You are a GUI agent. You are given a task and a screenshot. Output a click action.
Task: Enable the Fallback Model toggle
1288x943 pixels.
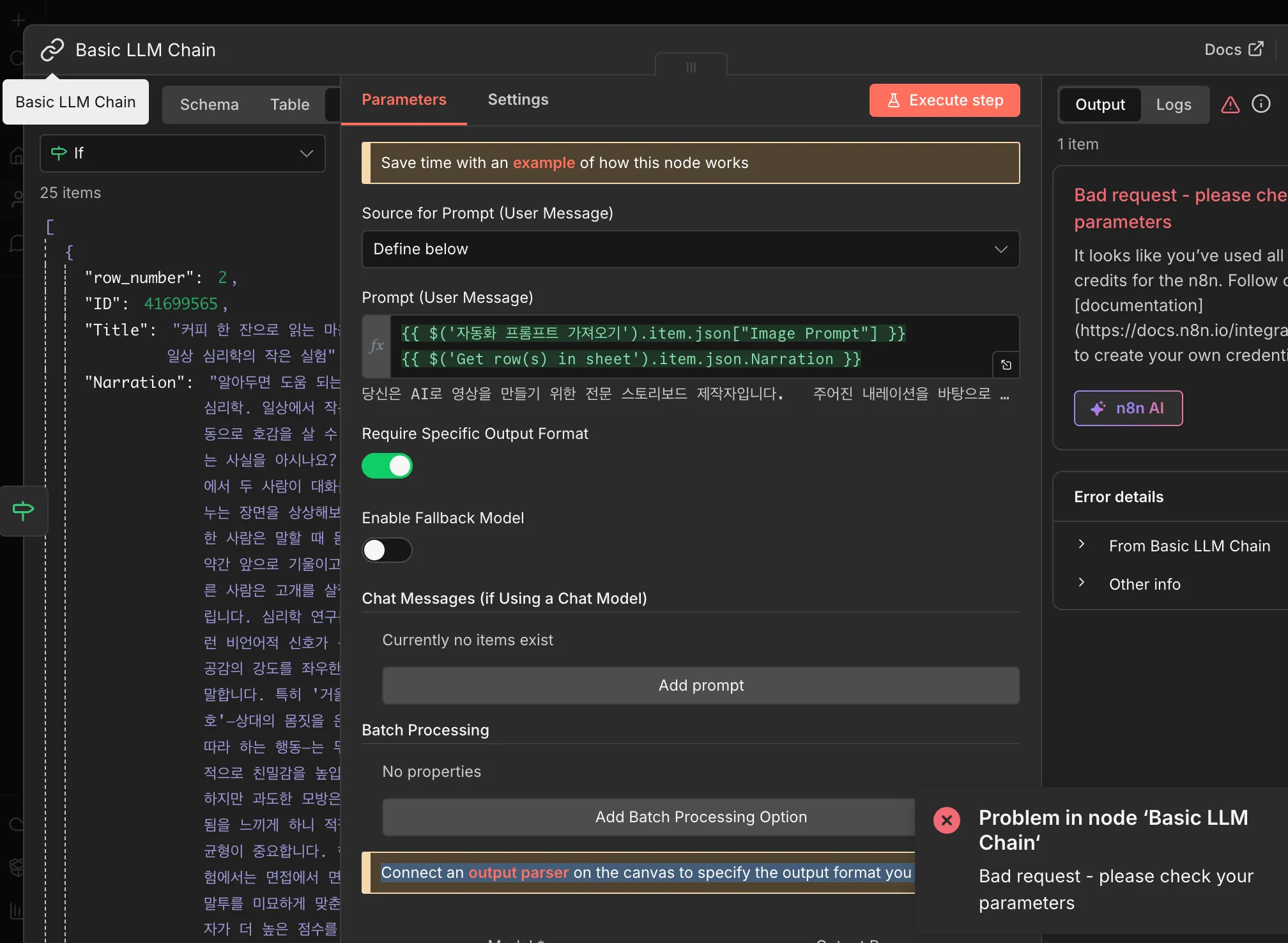tap(387, 550)
